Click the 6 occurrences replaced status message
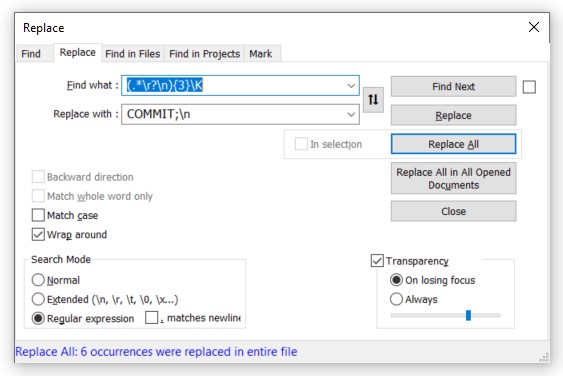This screenshot has height=376, width=563. coord(156,352)
